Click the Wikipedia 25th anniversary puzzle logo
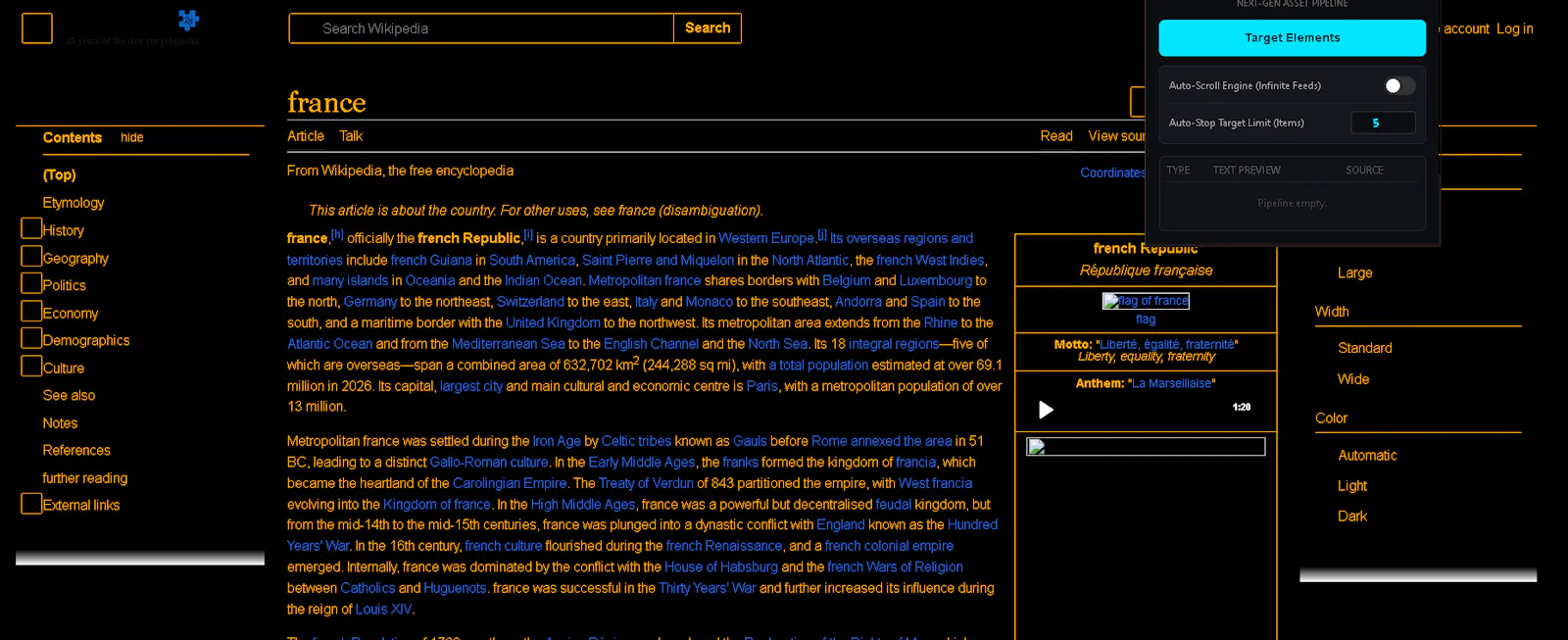Screen dimensions: 1568x640 click(188, 20)
